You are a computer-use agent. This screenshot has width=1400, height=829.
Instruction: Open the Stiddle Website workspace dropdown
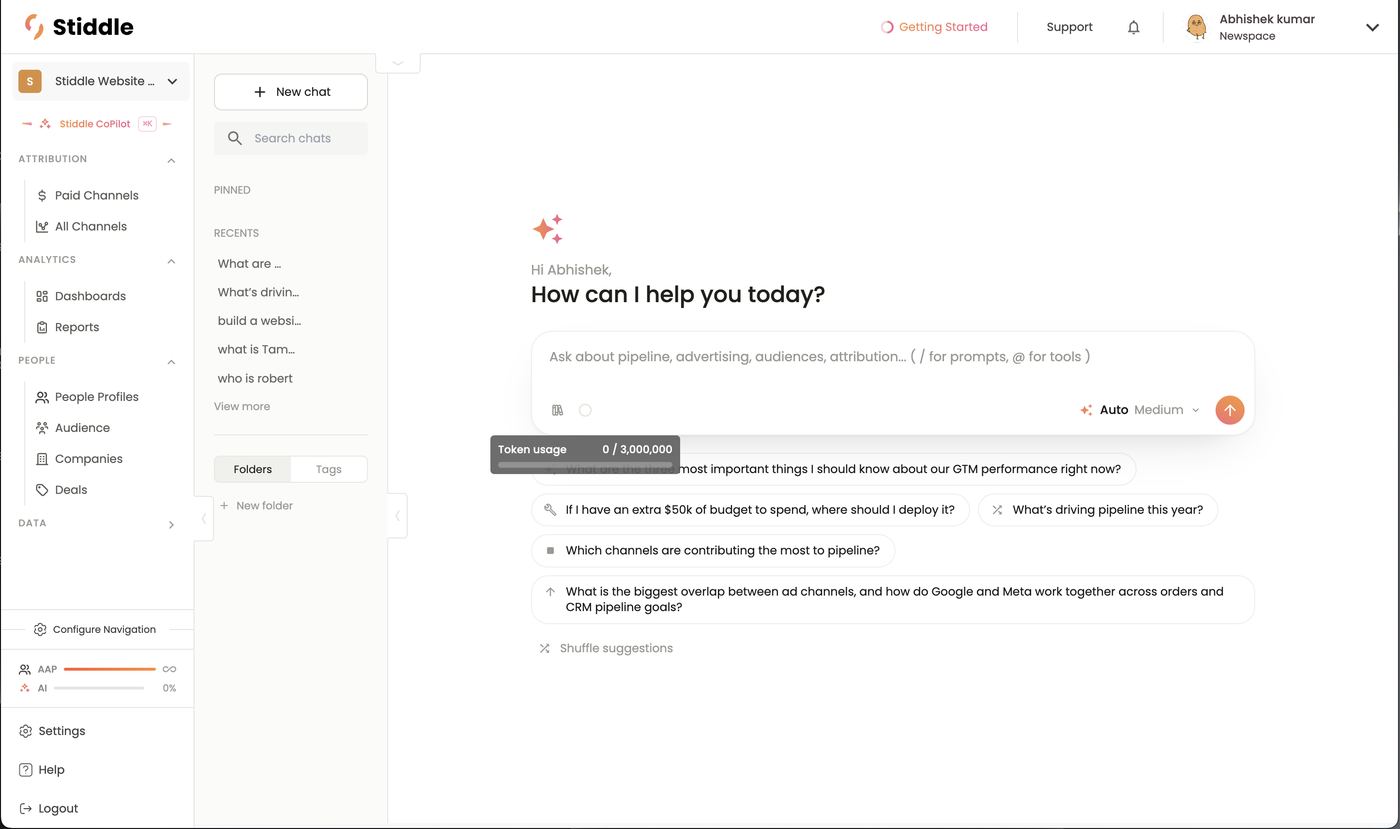click(101, 82)
